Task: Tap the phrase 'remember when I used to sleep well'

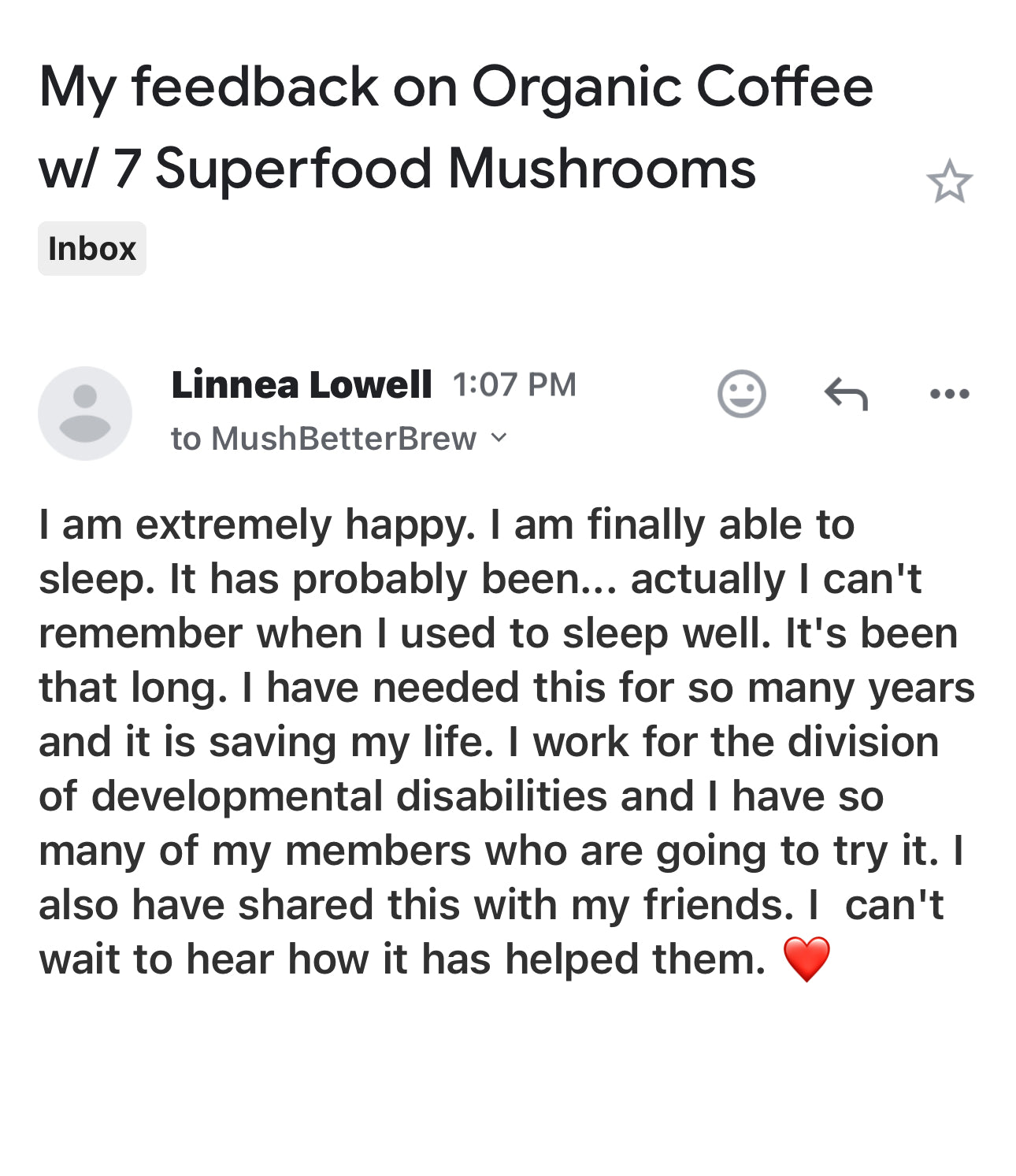Action: click(x=405, y=634)
